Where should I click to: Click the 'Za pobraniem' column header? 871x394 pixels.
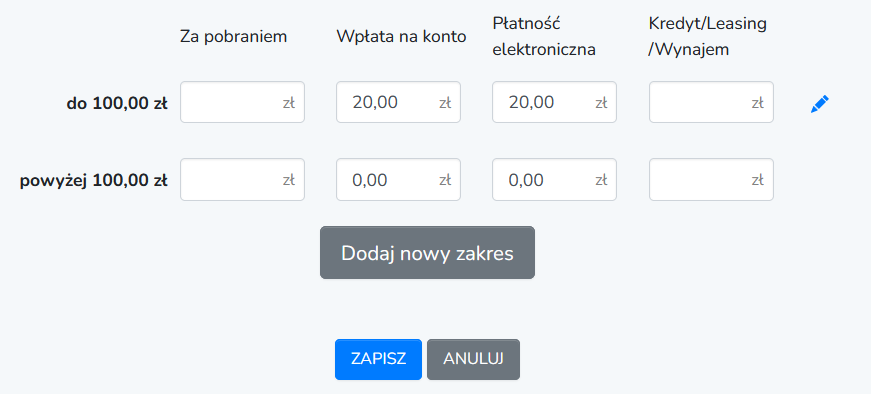[x=233, y=37]
